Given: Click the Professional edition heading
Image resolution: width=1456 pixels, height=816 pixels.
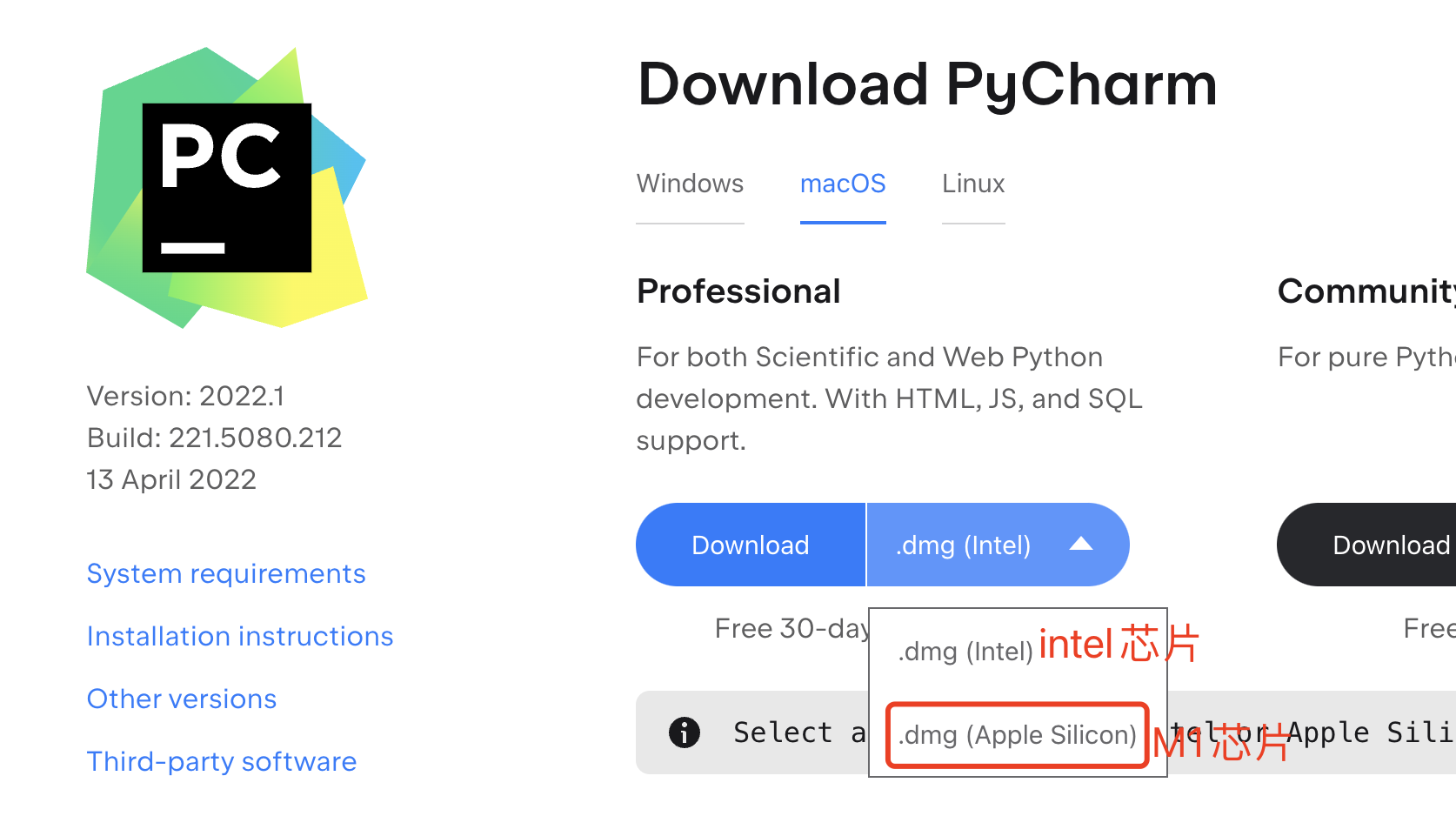Looking at the screenshot, I should [738, 291].
